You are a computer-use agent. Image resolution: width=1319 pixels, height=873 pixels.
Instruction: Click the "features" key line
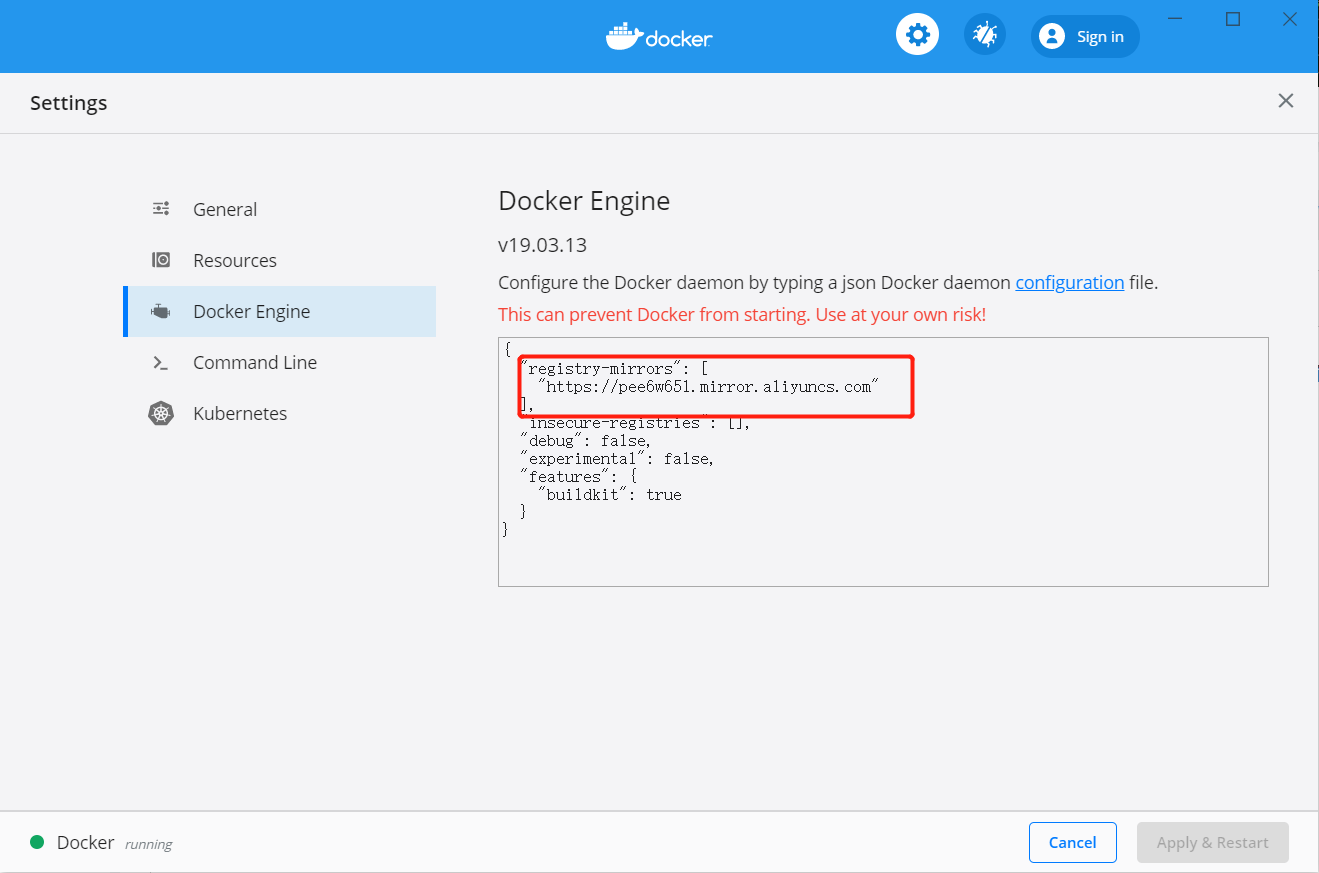point(579,476)
